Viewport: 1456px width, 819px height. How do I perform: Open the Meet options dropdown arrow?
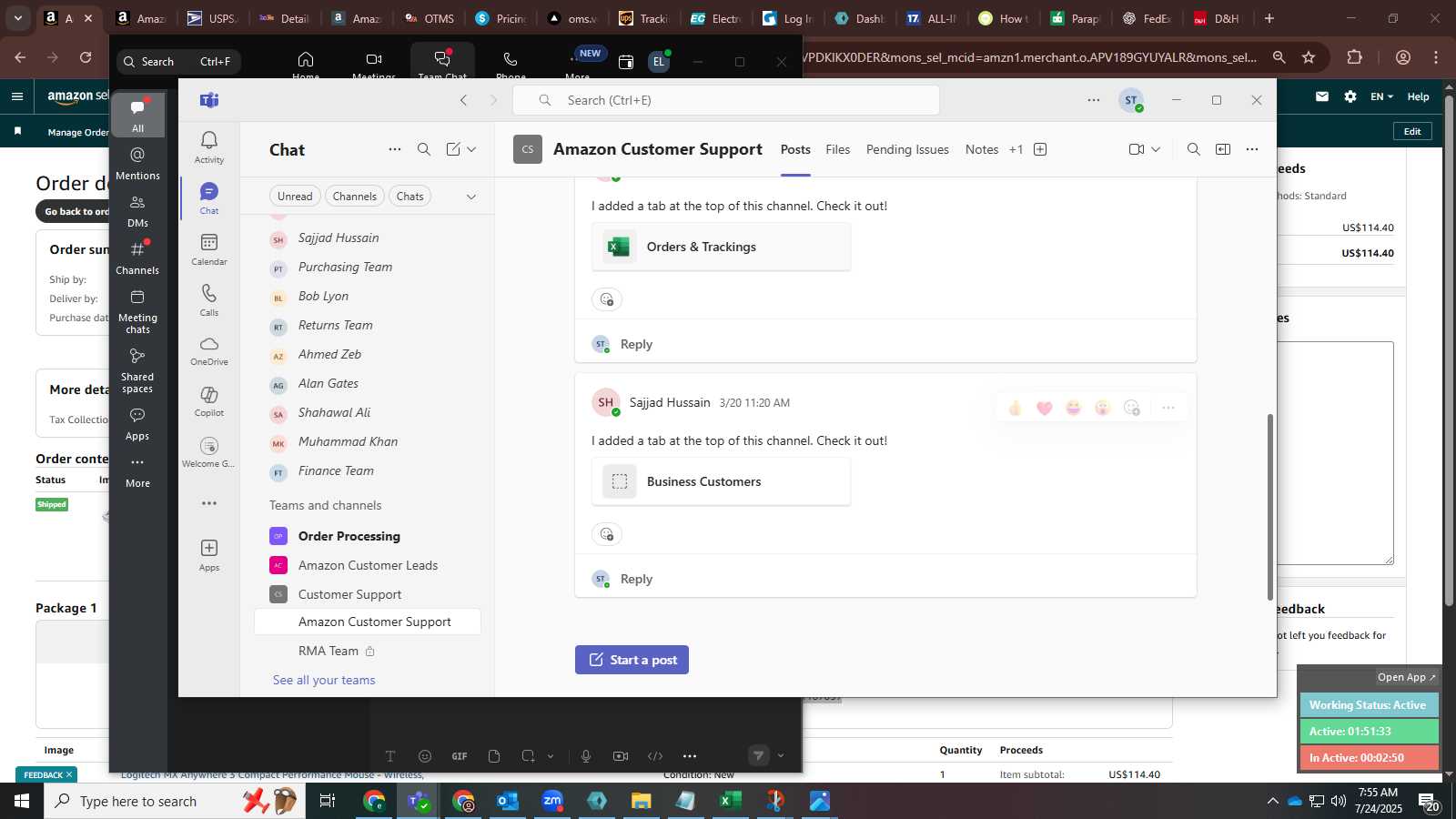pos(1156,149)
